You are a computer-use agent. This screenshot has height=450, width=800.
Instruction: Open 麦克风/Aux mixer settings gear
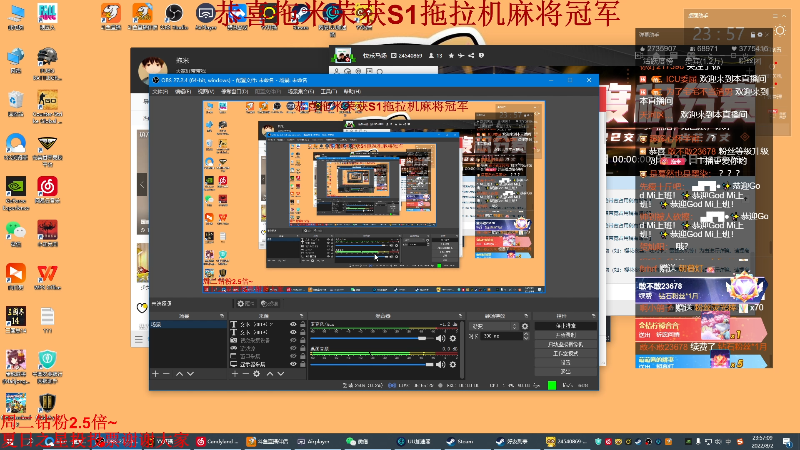pos(453,338)
